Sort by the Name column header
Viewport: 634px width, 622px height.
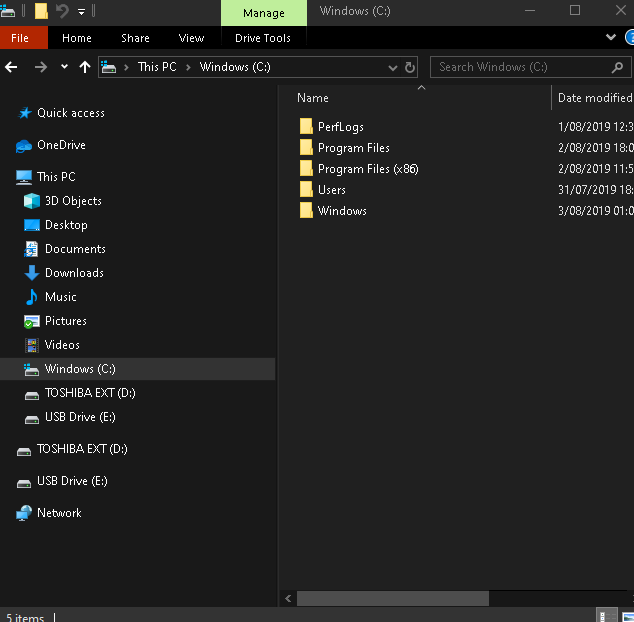313,98
